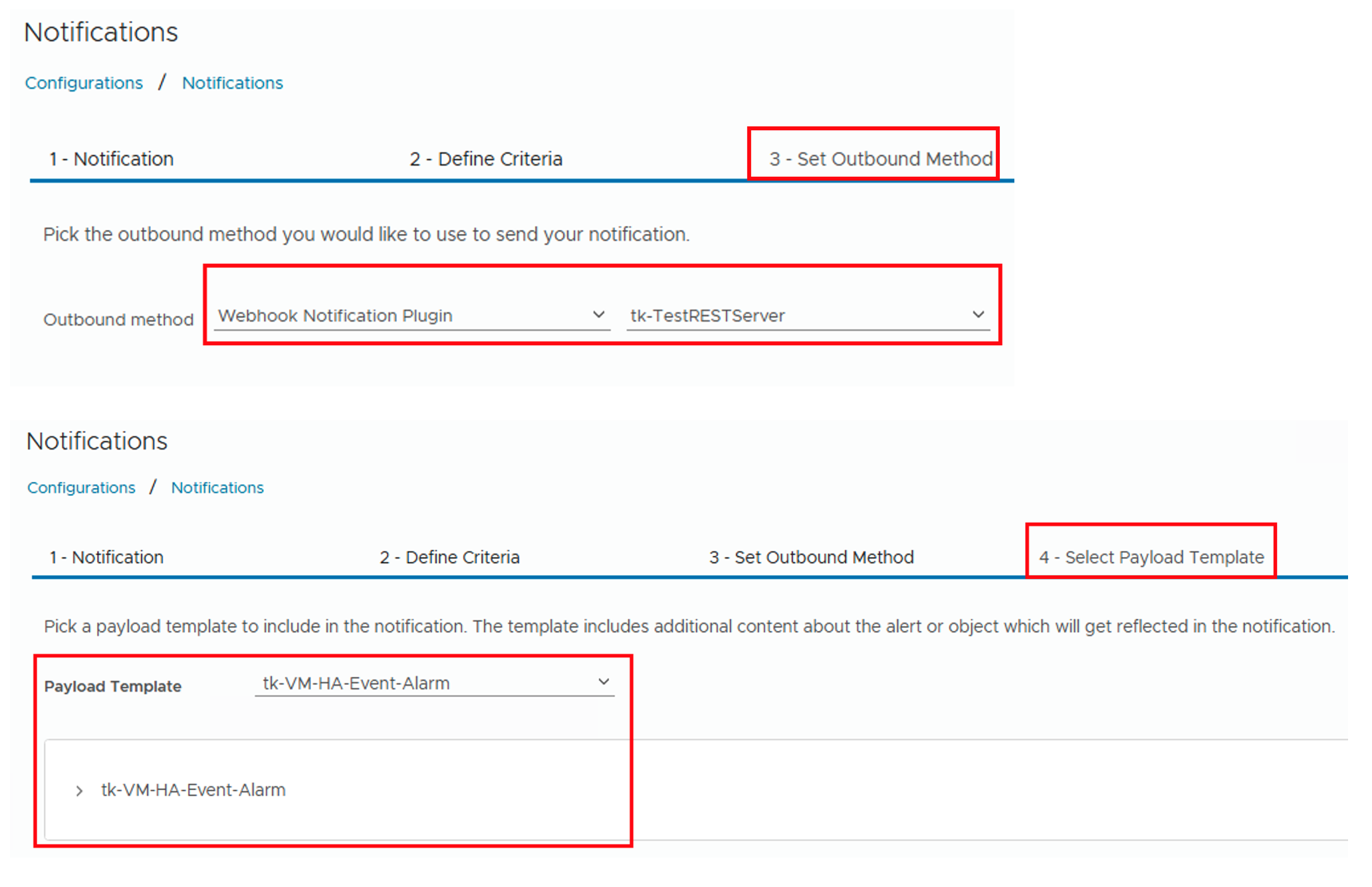Switch to lower 2 - Define Criteria tab
Screen dimensions: 1372x887
point(449,557)
